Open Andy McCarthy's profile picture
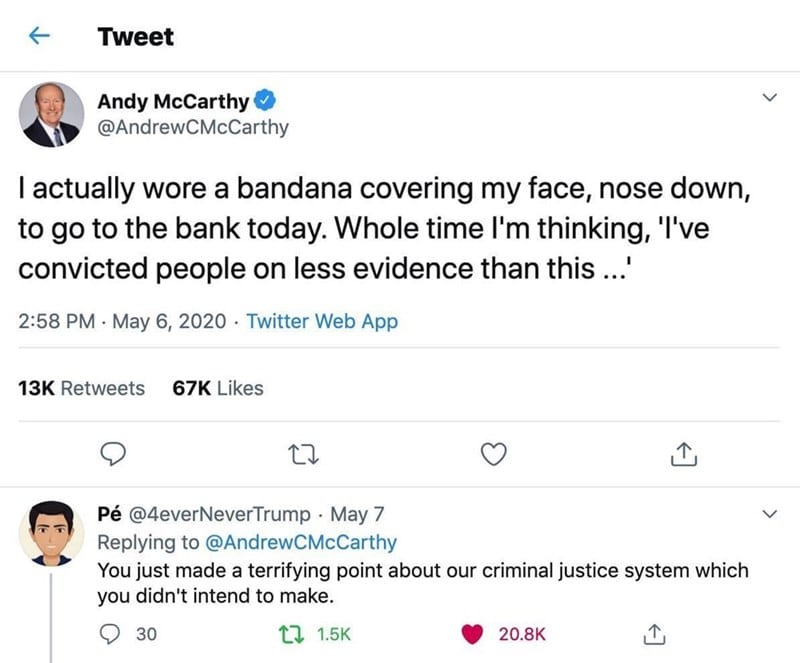The image size is (800, 663). tap(51, 115)
